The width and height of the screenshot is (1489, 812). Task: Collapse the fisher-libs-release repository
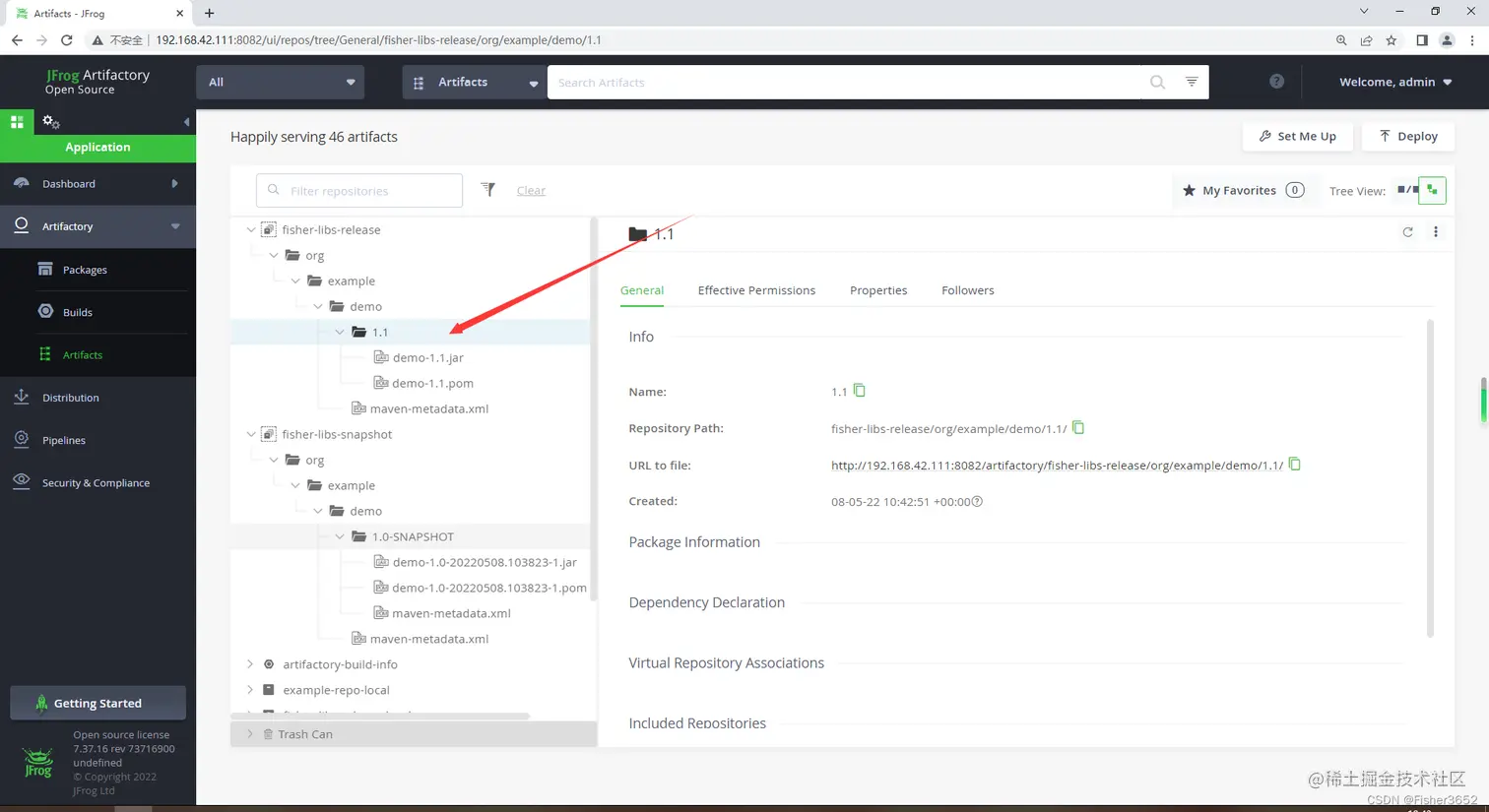[x=250, y=229]
